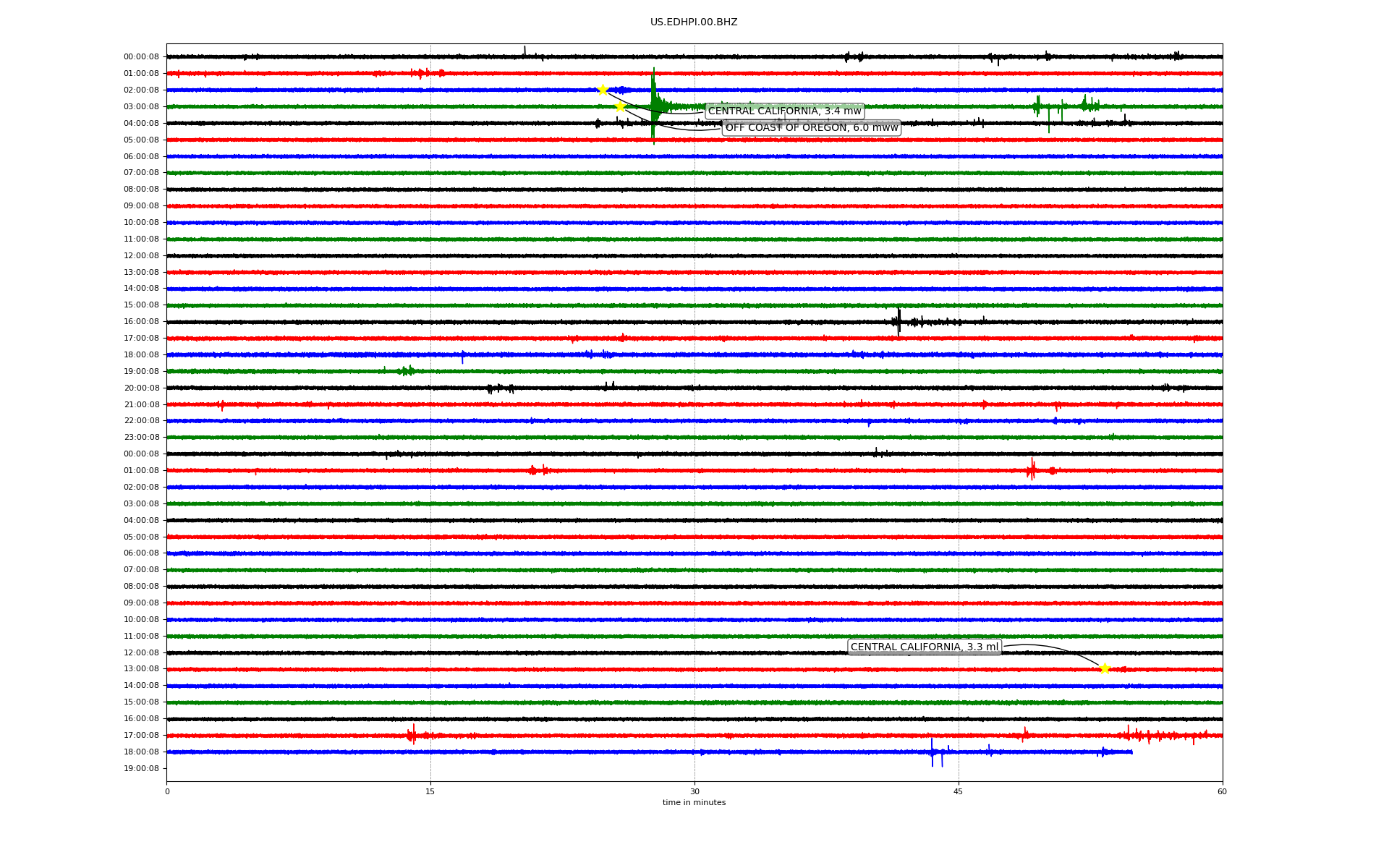Click the x-axis tick label 30
The image size is (1389, 868).
694,791
